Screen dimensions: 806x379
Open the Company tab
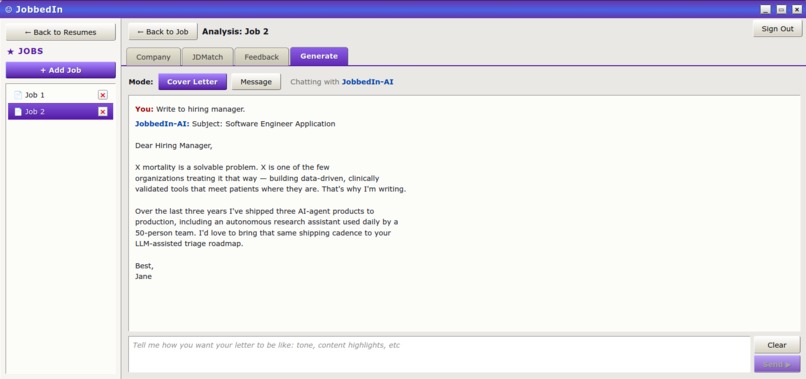[153, 57]
